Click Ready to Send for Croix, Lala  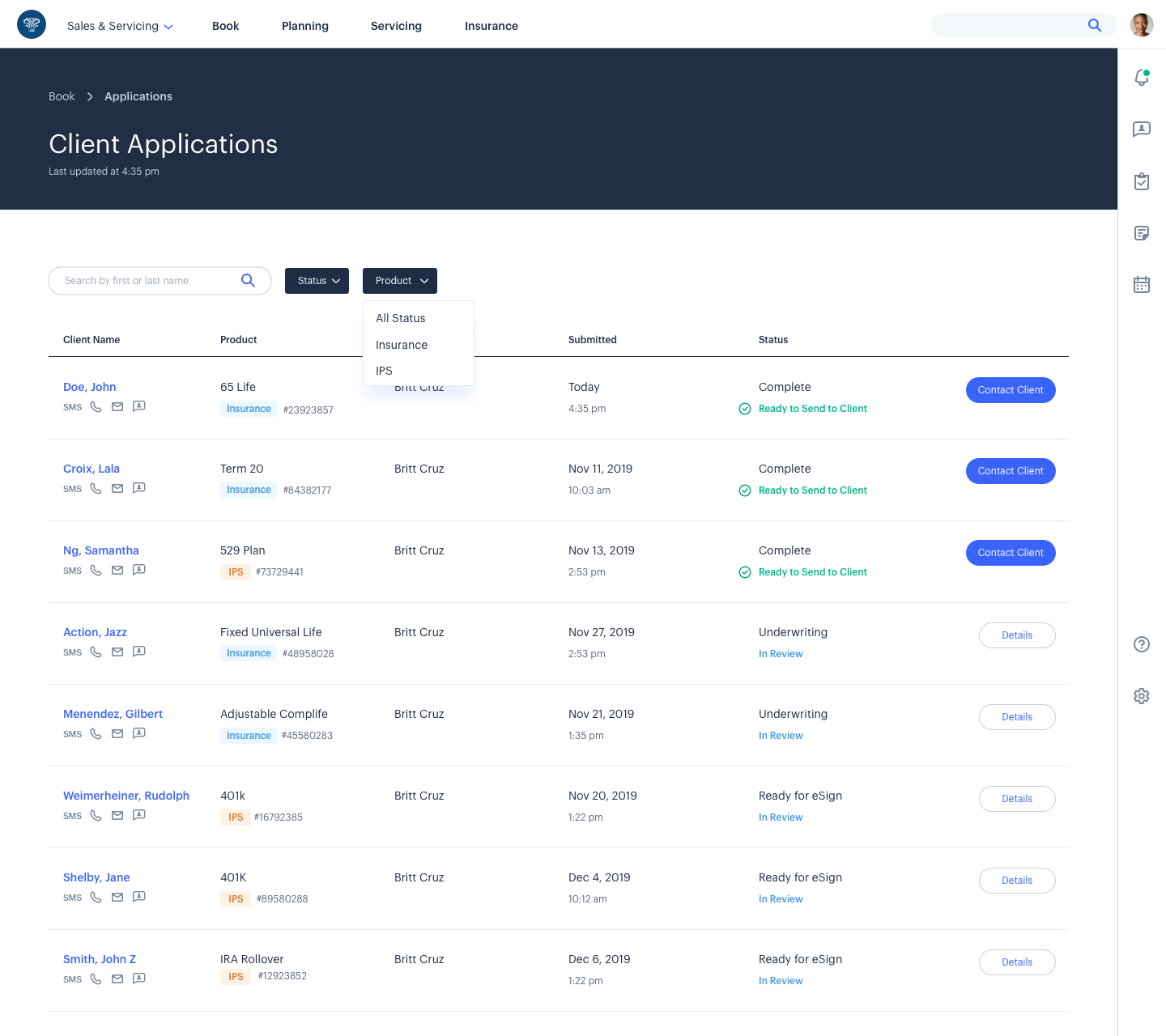click(813, 490)
